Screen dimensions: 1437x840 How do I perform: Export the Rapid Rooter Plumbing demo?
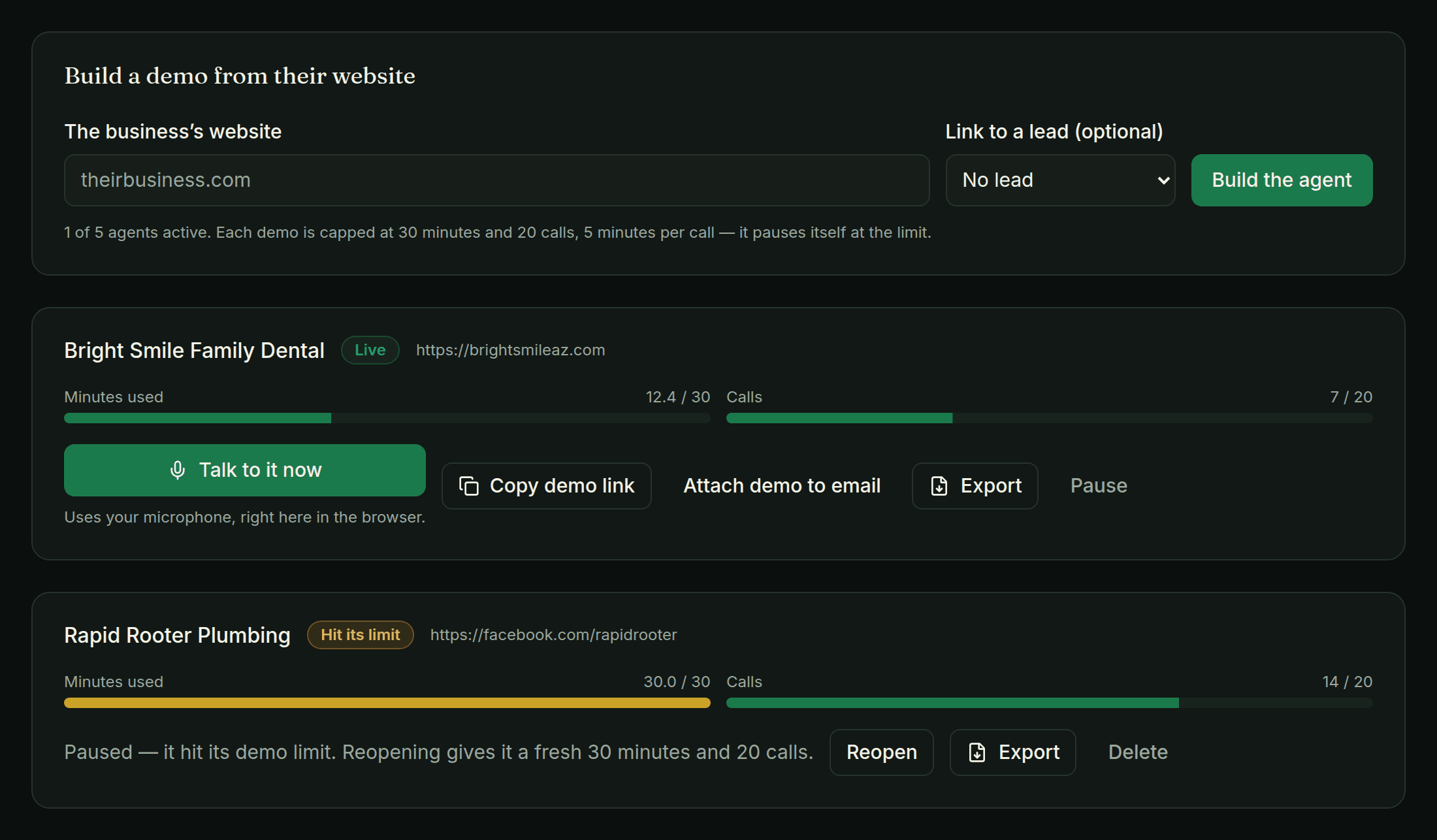tap(1013, 752)
